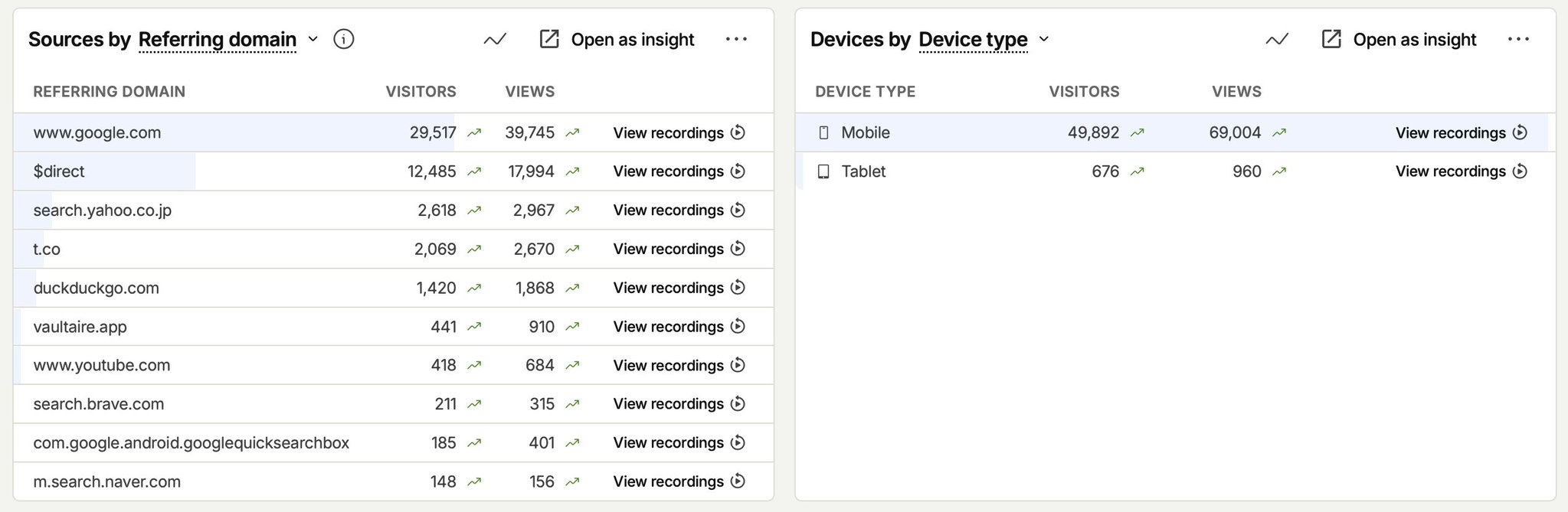Viewport: 1568px width, 512px height.
Task: Select the com.google.android.googlequicksearchbox domain name
Action: point(191,442)
